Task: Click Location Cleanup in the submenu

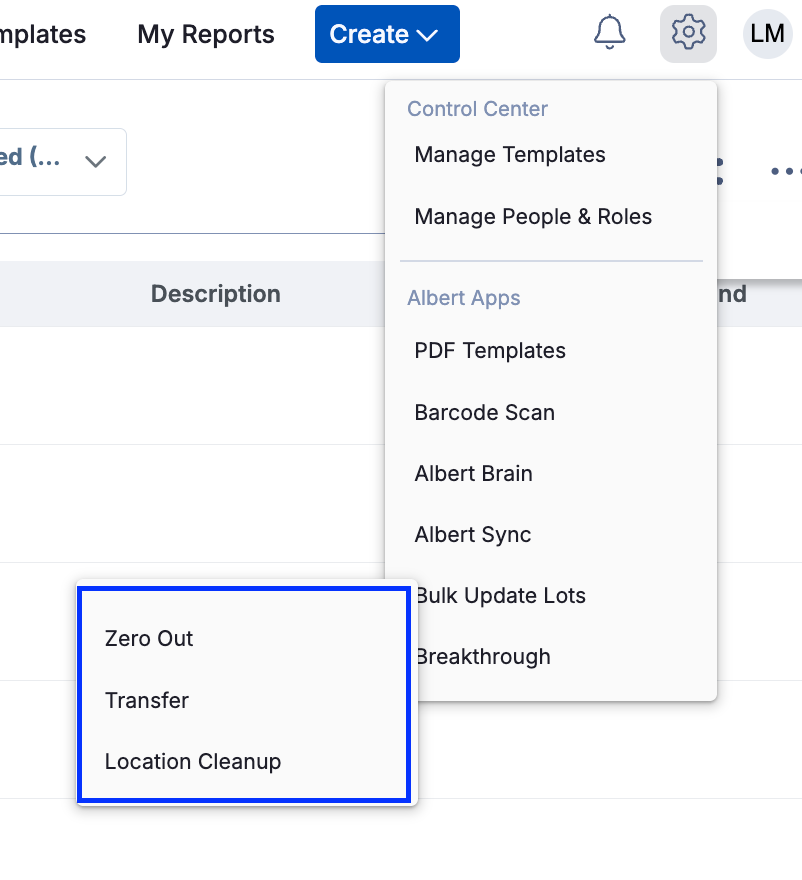Action: click(x=193, y=762)
